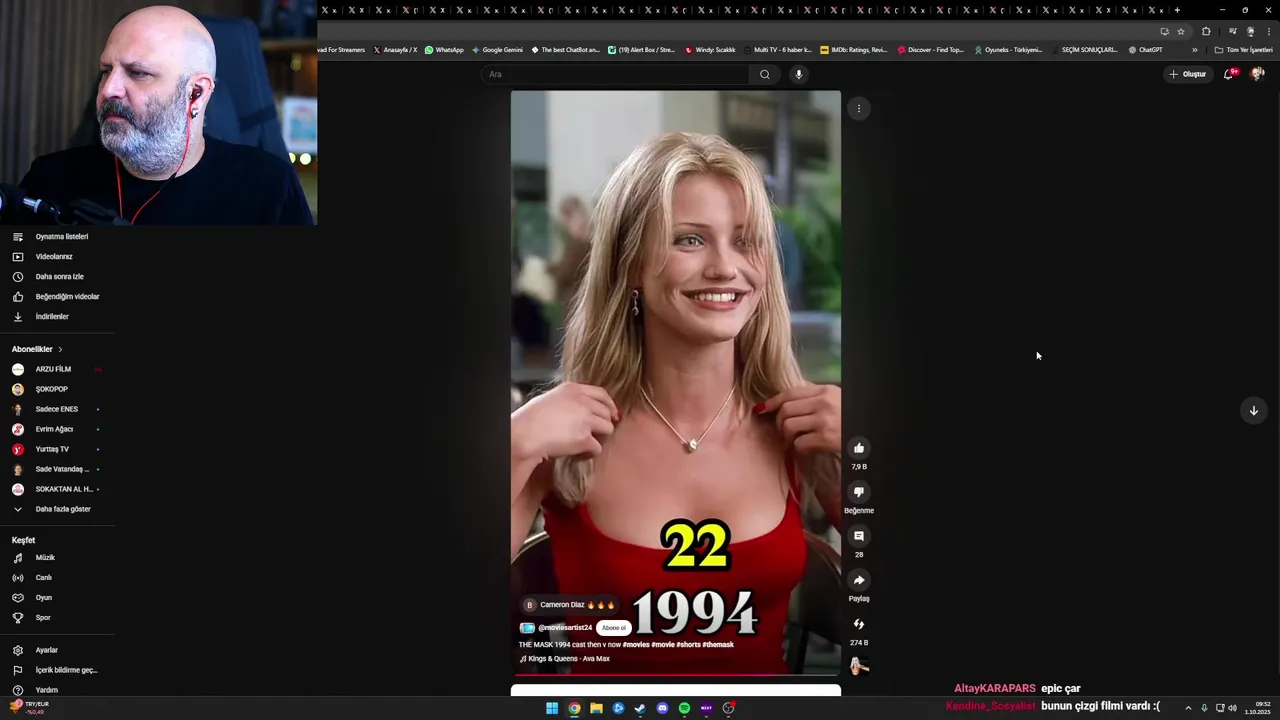Open Google Gemini bookmark
The image size is (1280, 720).
[x=497, y=50]
